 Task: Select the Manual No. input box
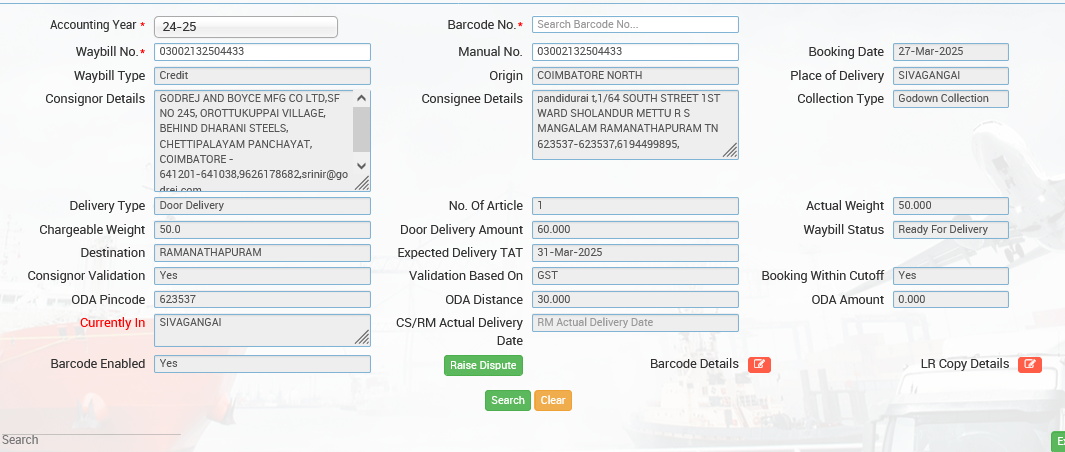(x=635, y=52)
